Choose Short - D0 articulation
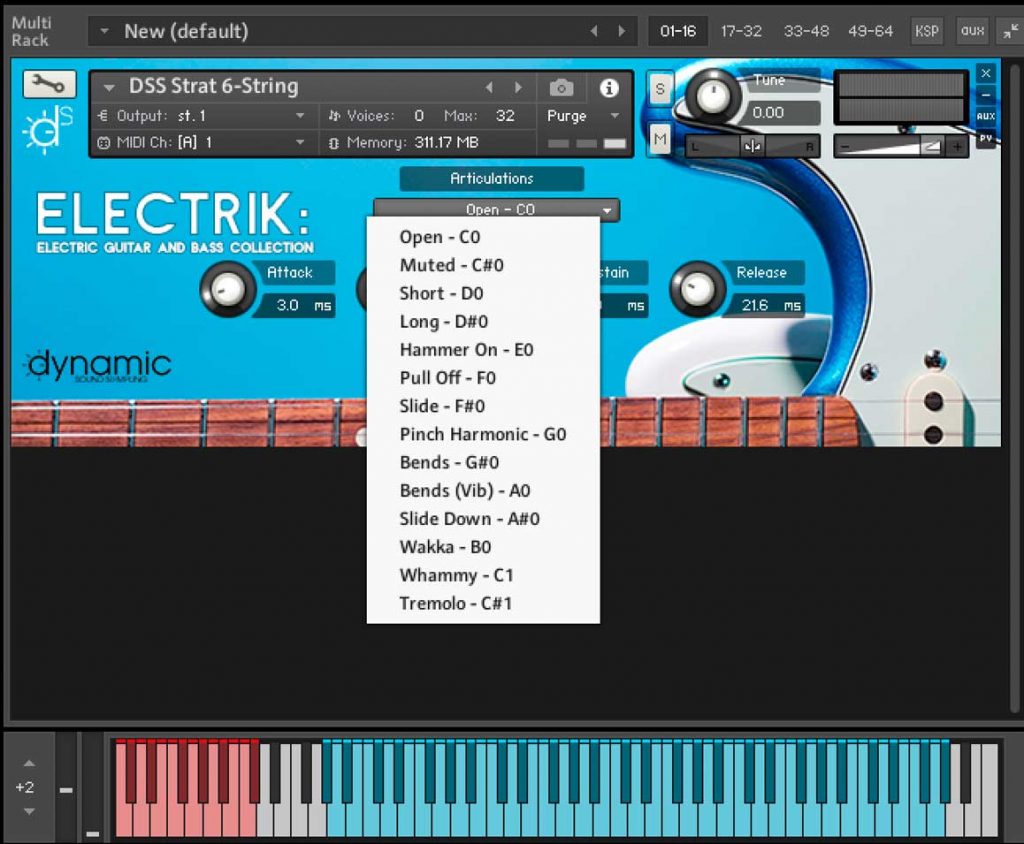This screenshot has width=1024, height=844. (x=483, y=293)
